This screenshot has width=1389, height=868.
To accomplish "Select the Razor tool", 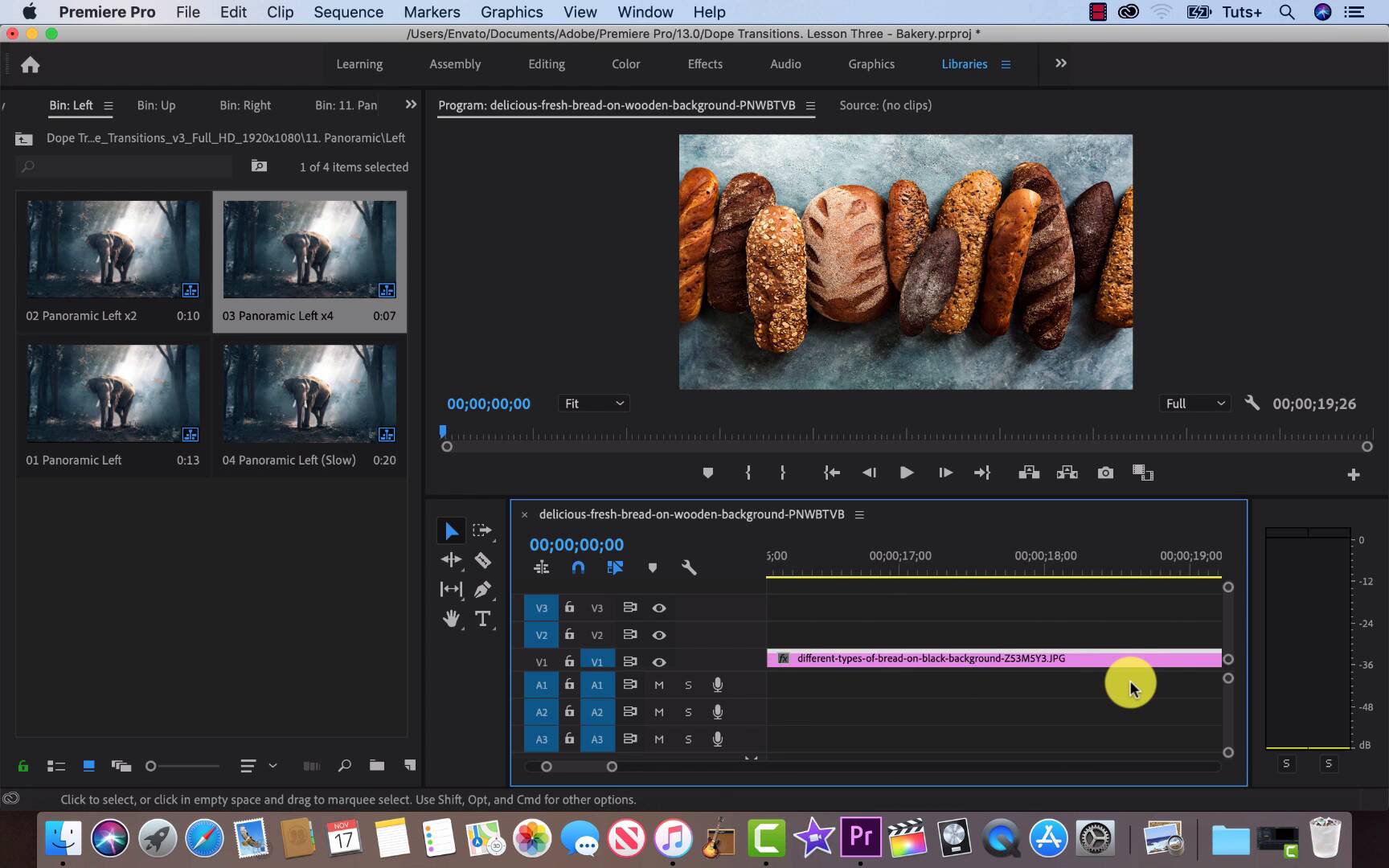I will [482, 560].
